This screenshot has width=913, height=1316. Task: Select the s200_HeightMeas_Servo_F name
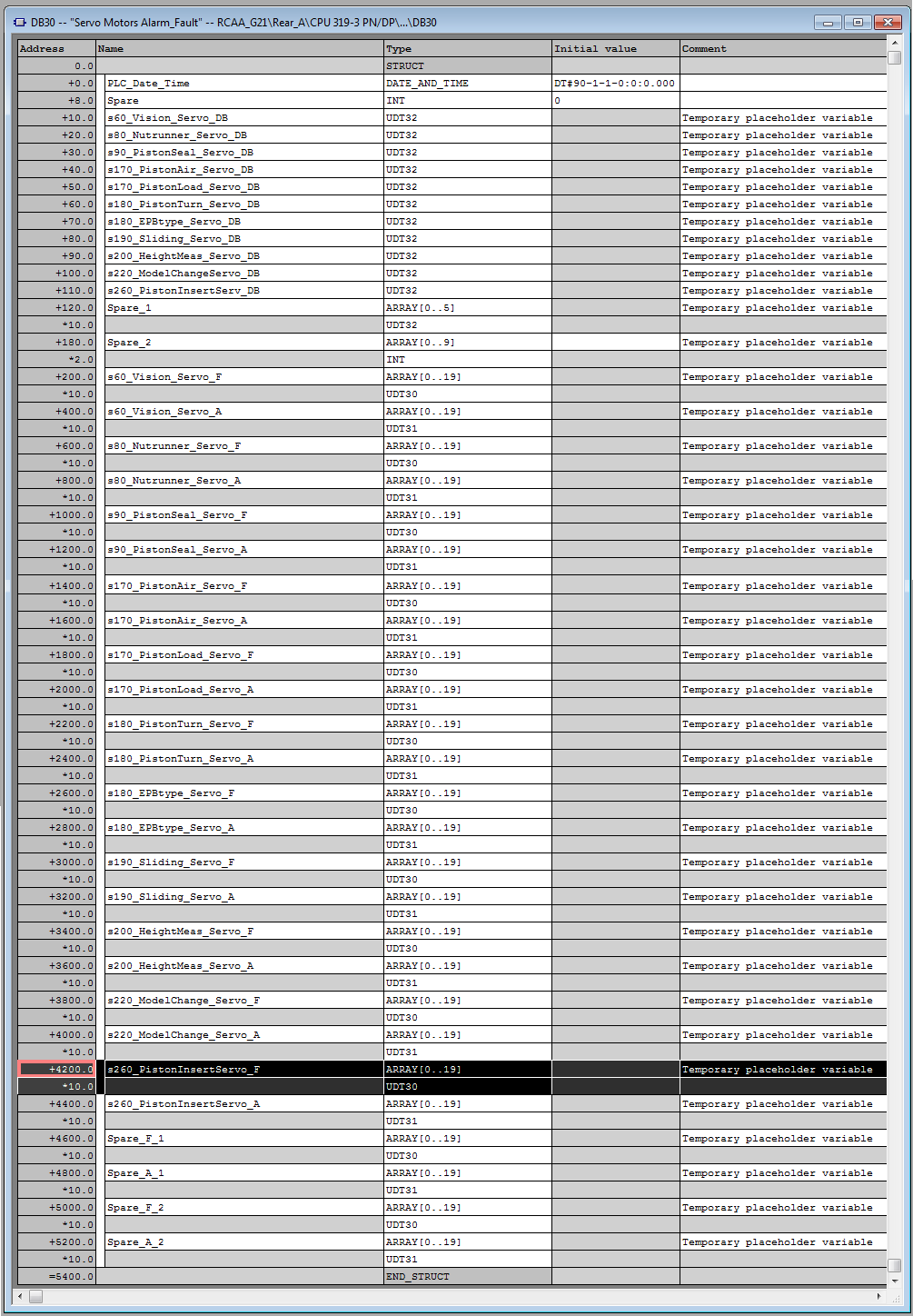(x=244, y=932)
